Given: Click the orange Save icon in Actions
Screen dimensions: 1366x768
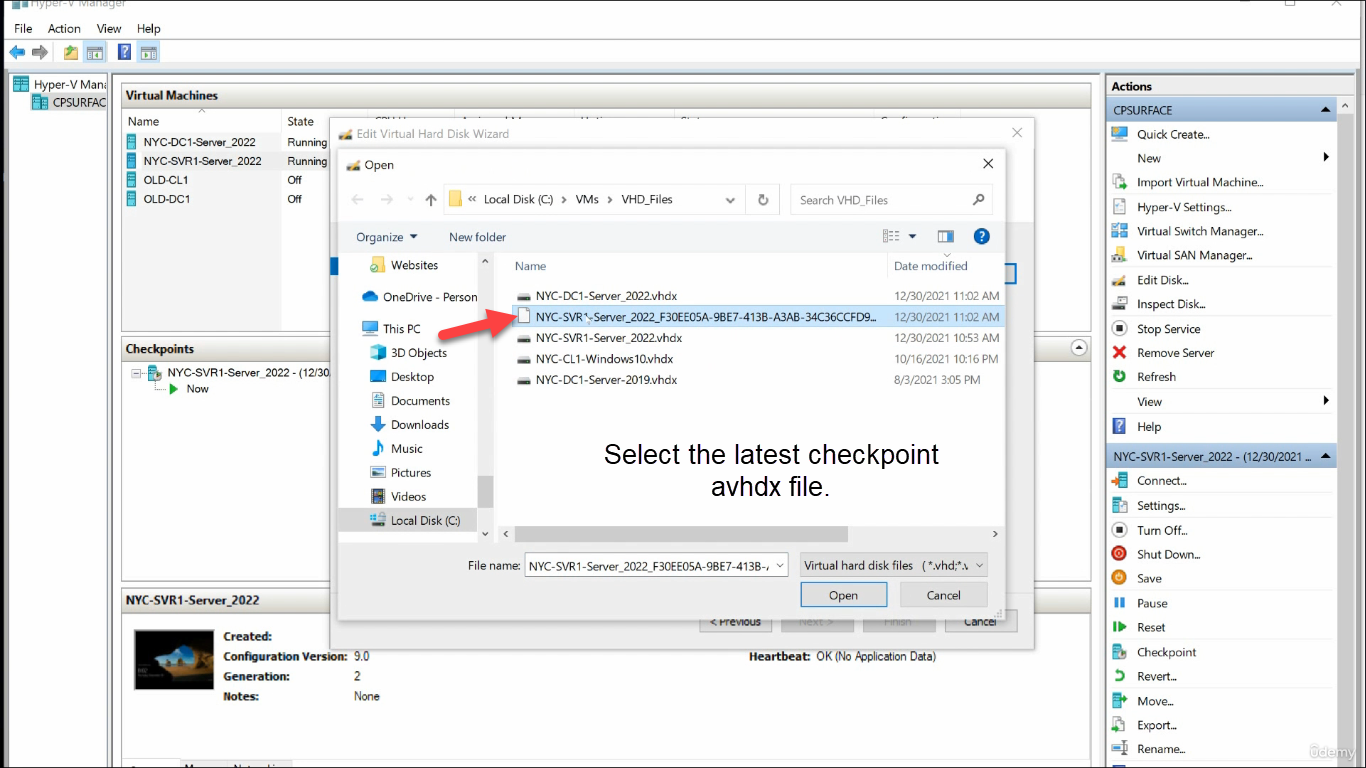Looking at the screenshot, I should [x=1119, y=578].
